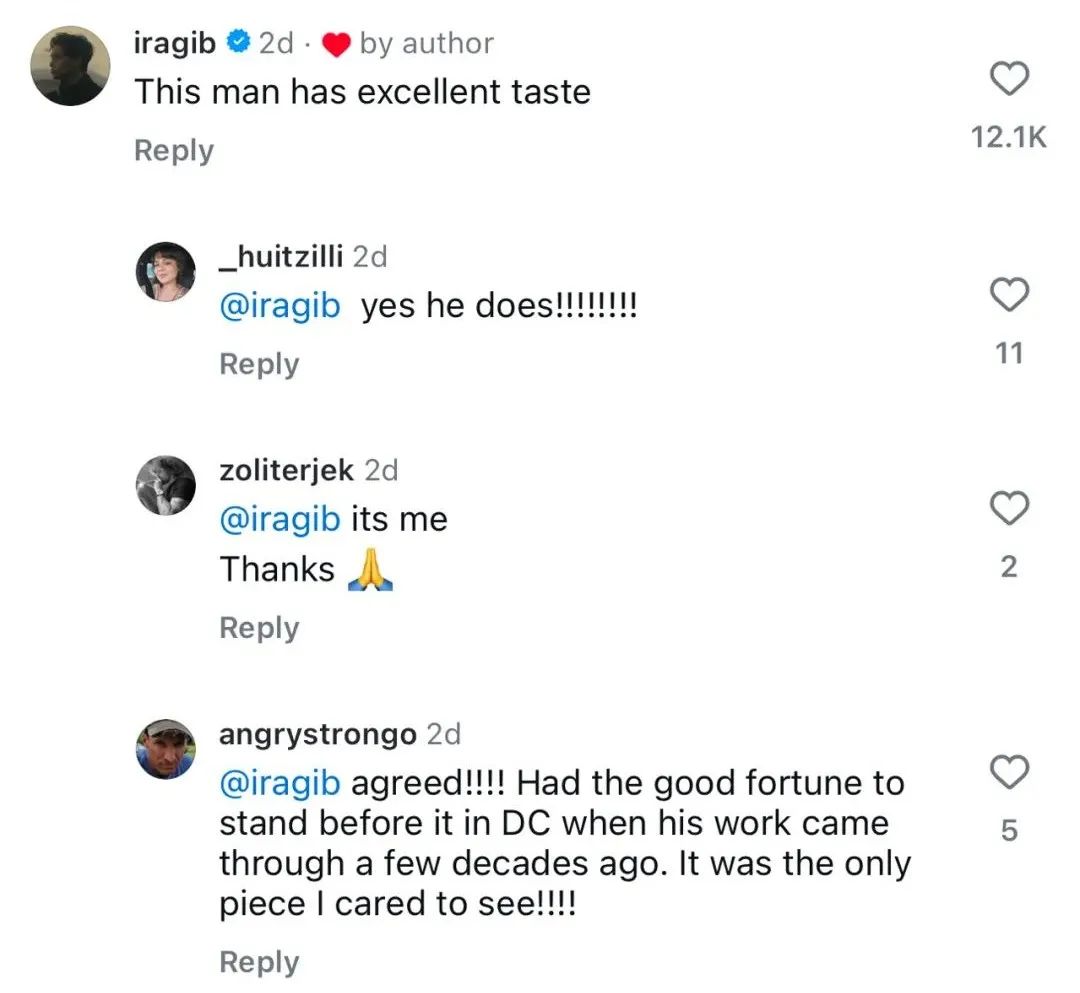Open iragib's profile picture

(x=70, y=66)
